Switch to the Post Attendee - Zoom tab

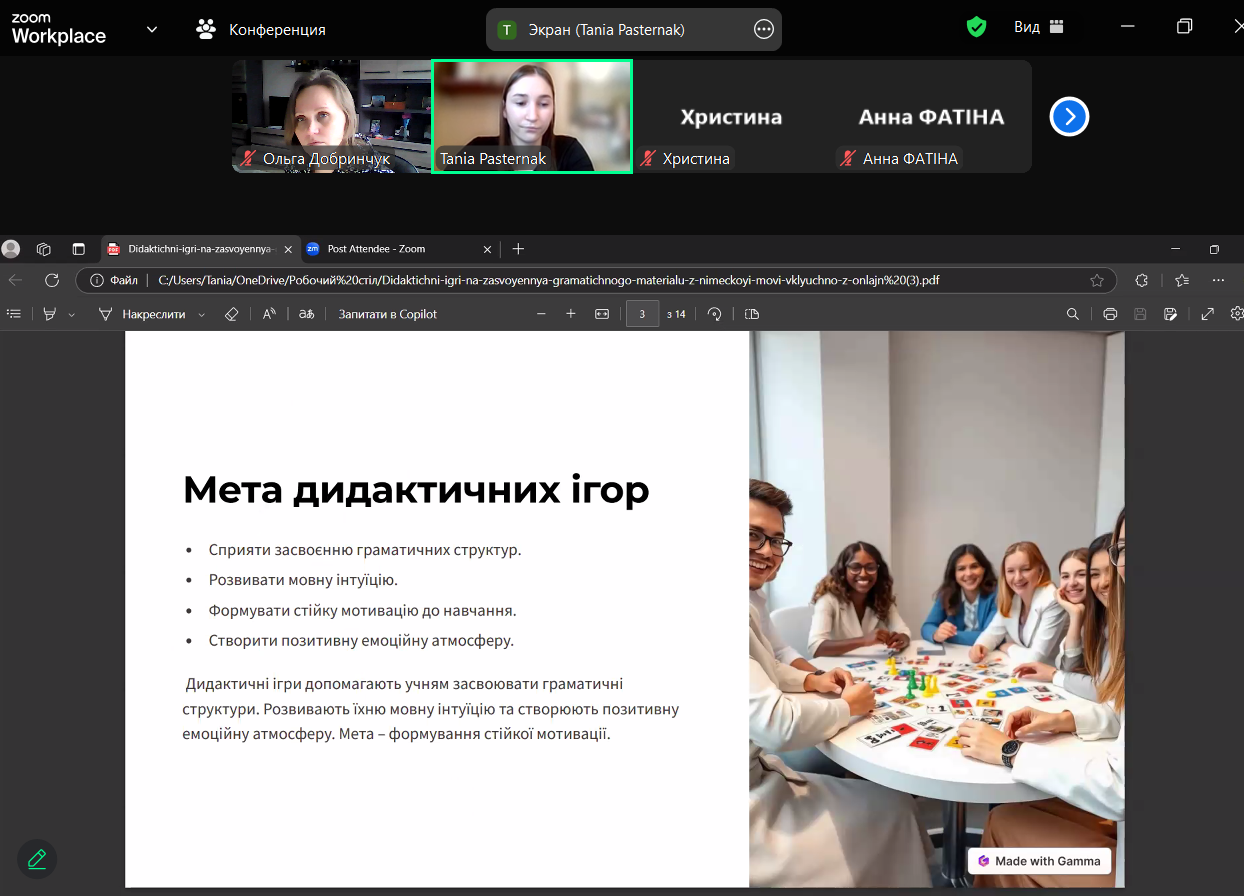click(399, 249)
